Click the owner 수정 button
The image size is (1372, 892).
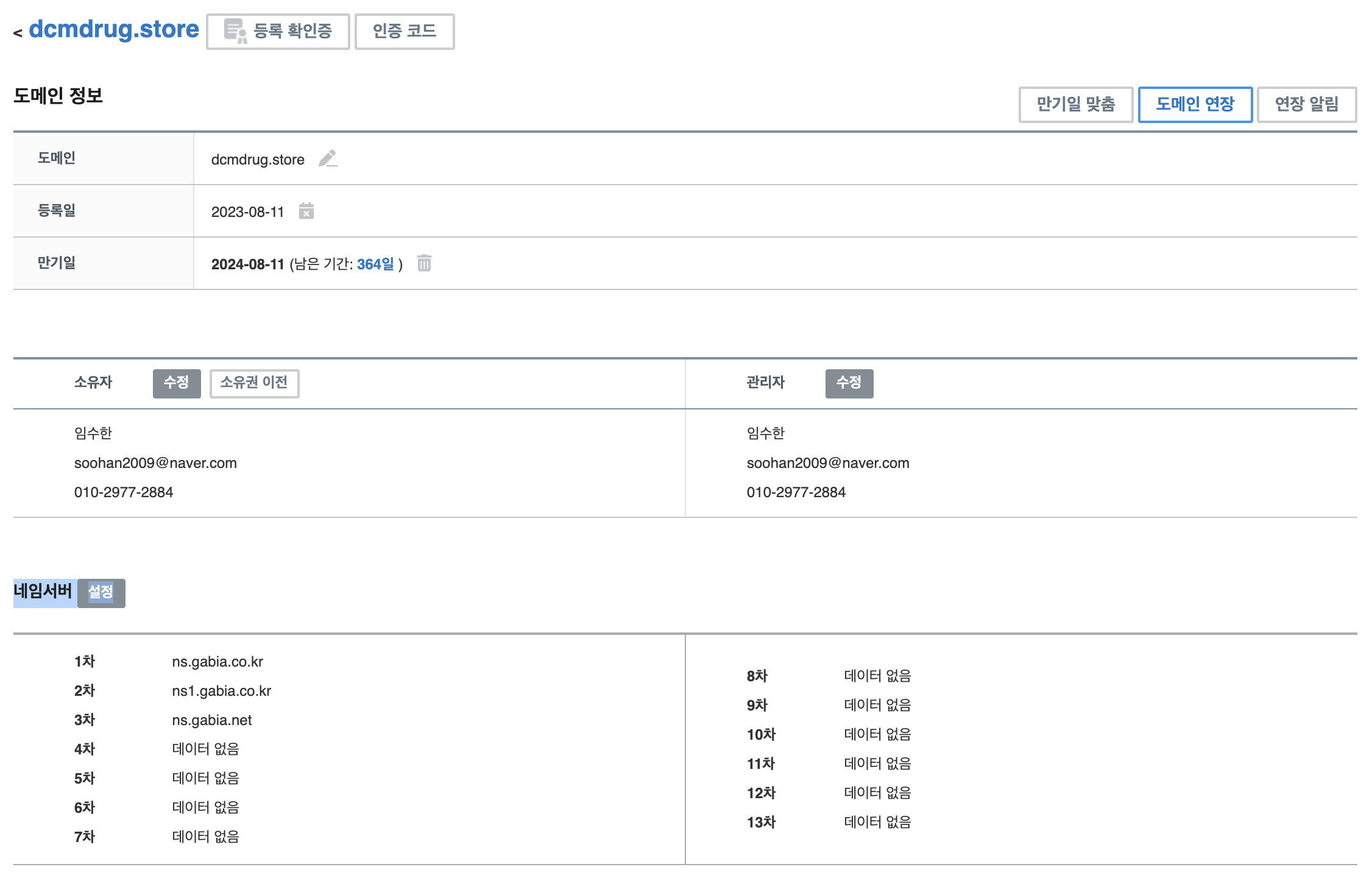point(177,383)
